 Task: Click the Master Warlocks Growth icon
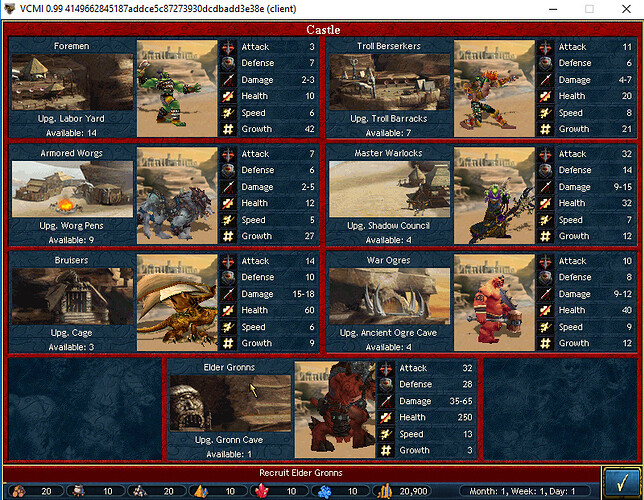[x=545, y=236]
